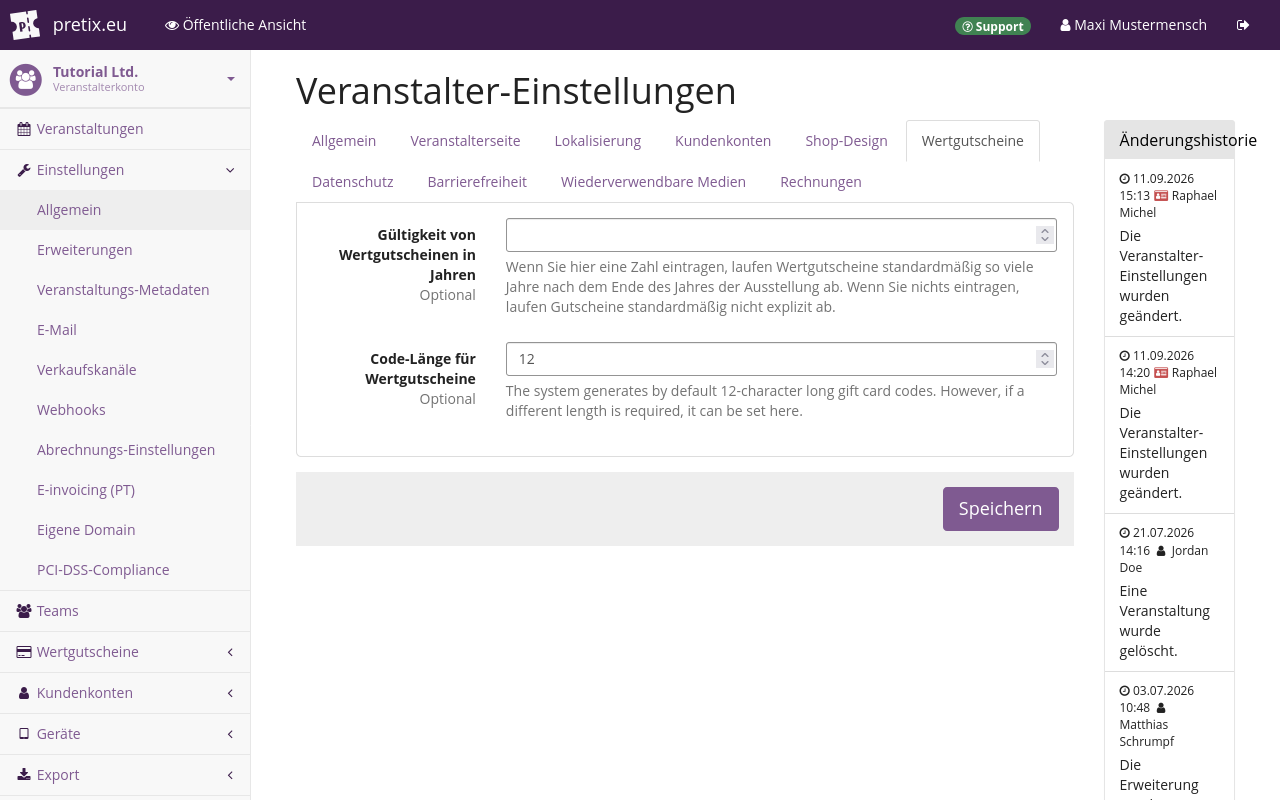The image size is (1280, 800).
Task: Open the Tutorial Ltd. organizer account dropdown
Action: coord(125,79)
